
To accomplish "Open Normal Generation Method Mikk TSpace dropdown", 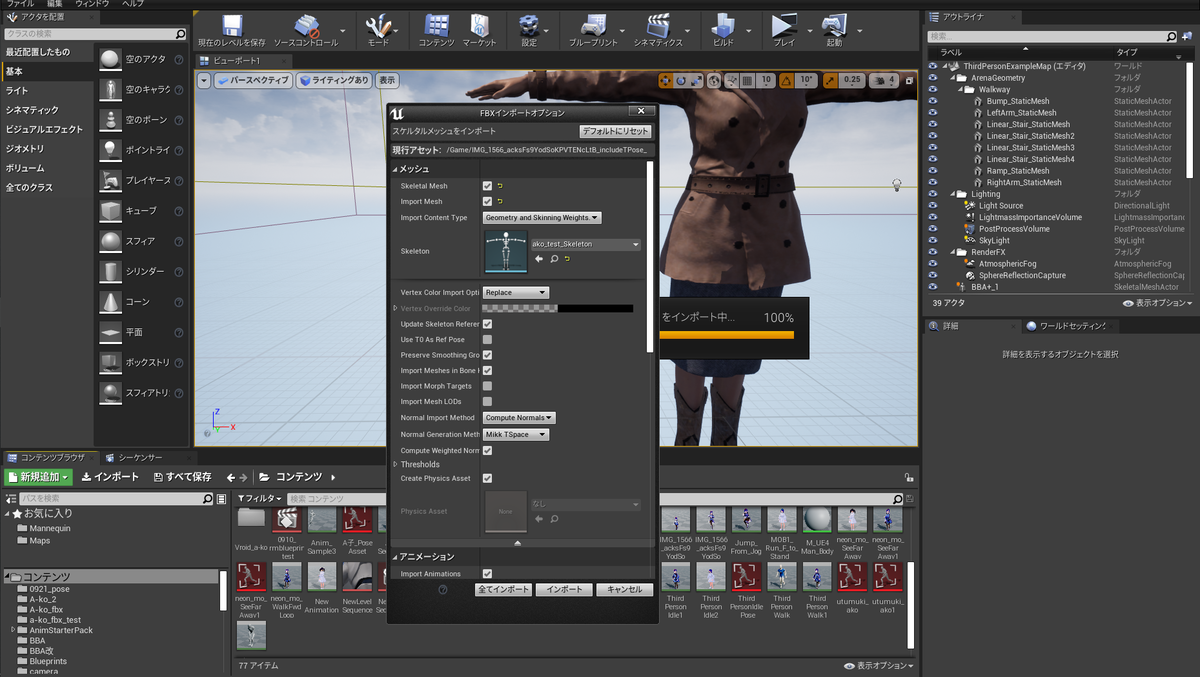I will [516, 435].
